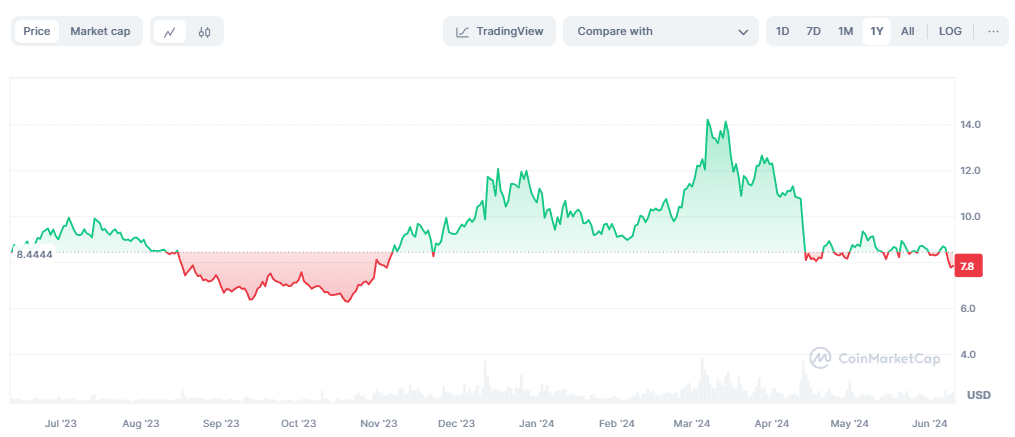Show All time price history

tap(907, 31)
